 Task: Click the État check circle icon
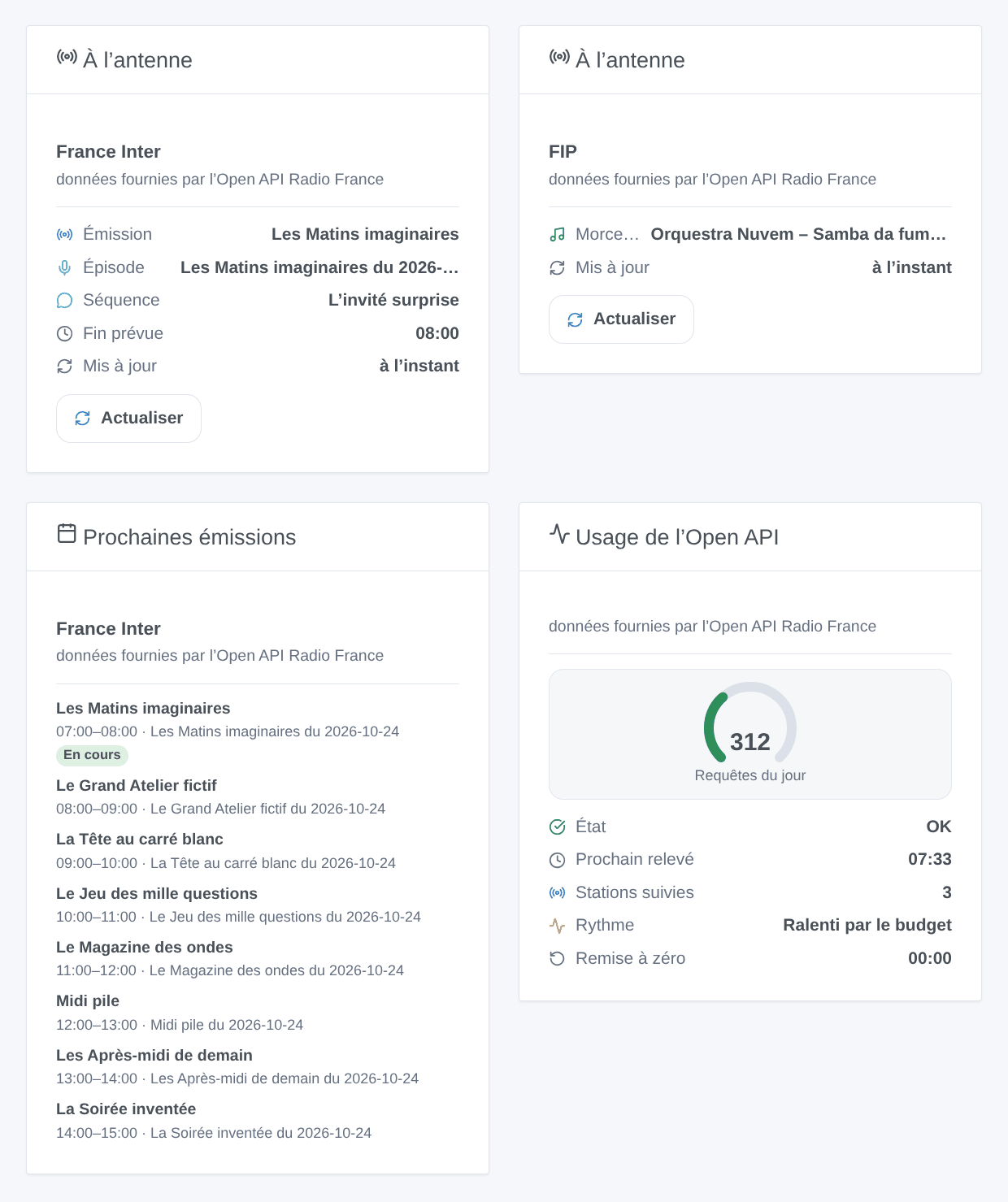(x=557, y=827)
